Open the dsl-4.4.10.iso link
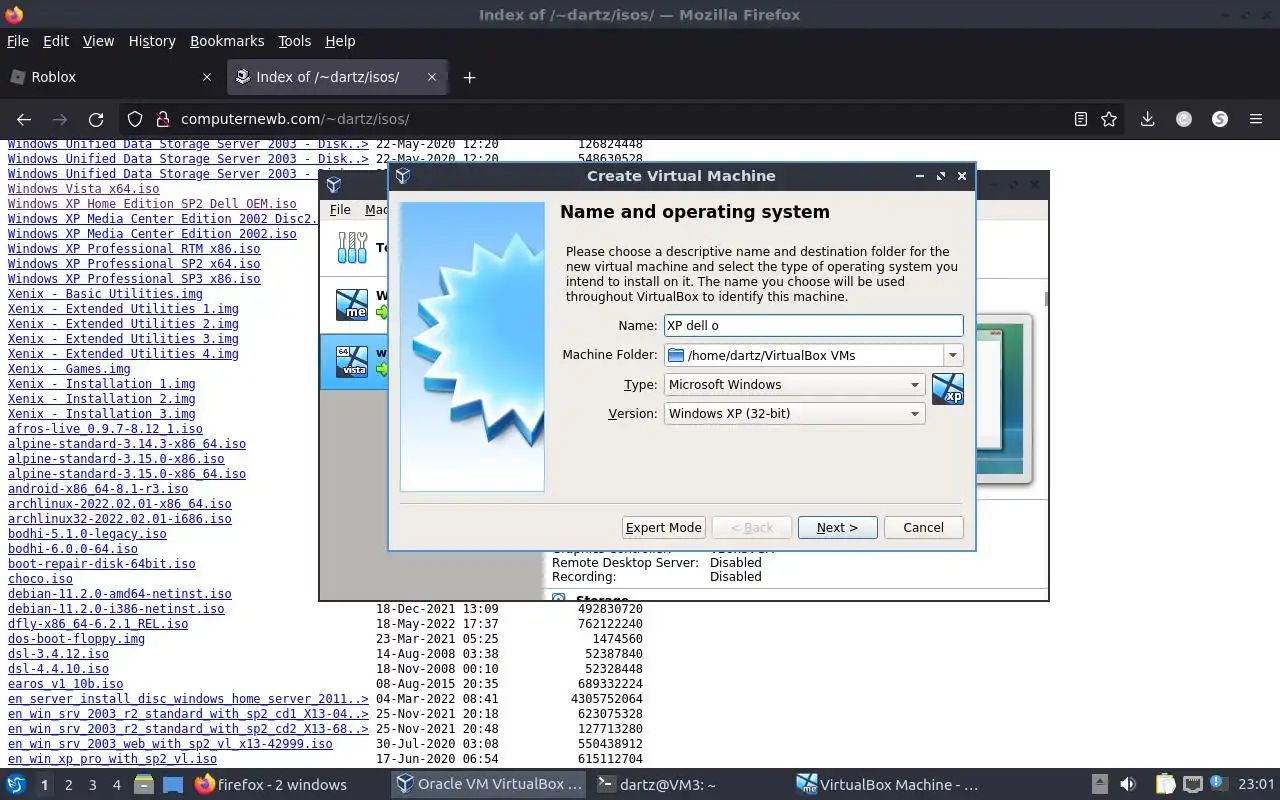Viewport: 1280px width, 800px height. click(x=58, y=669)
